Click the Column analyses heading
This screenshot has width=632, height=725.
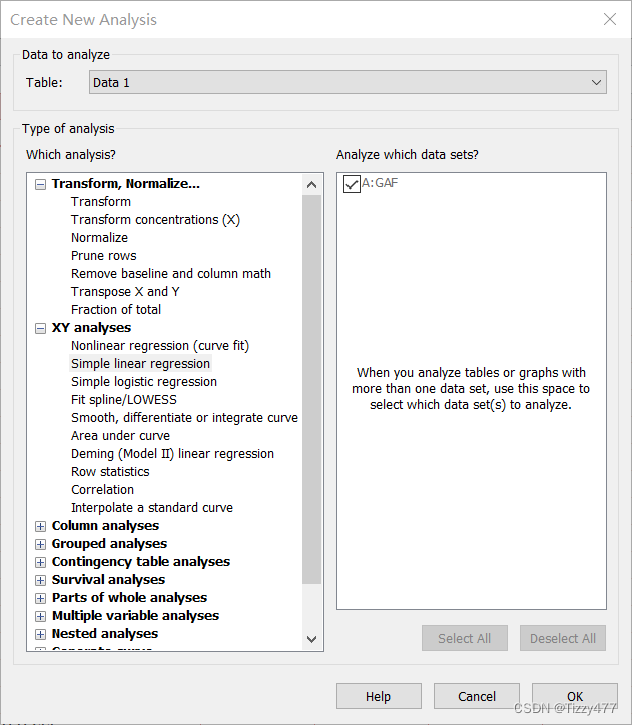pos(105,526)
